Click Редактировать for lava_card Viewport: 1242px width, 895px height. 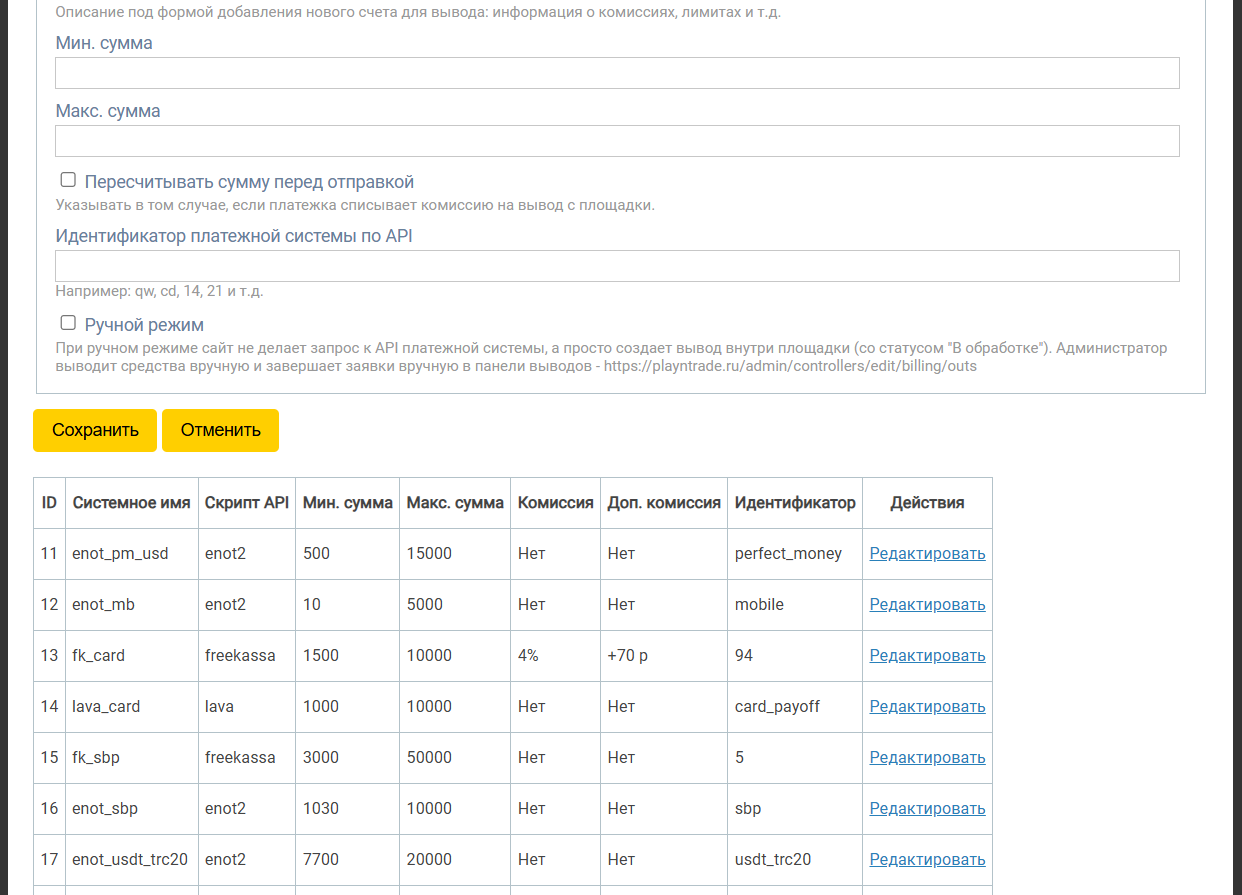point(927,707)
